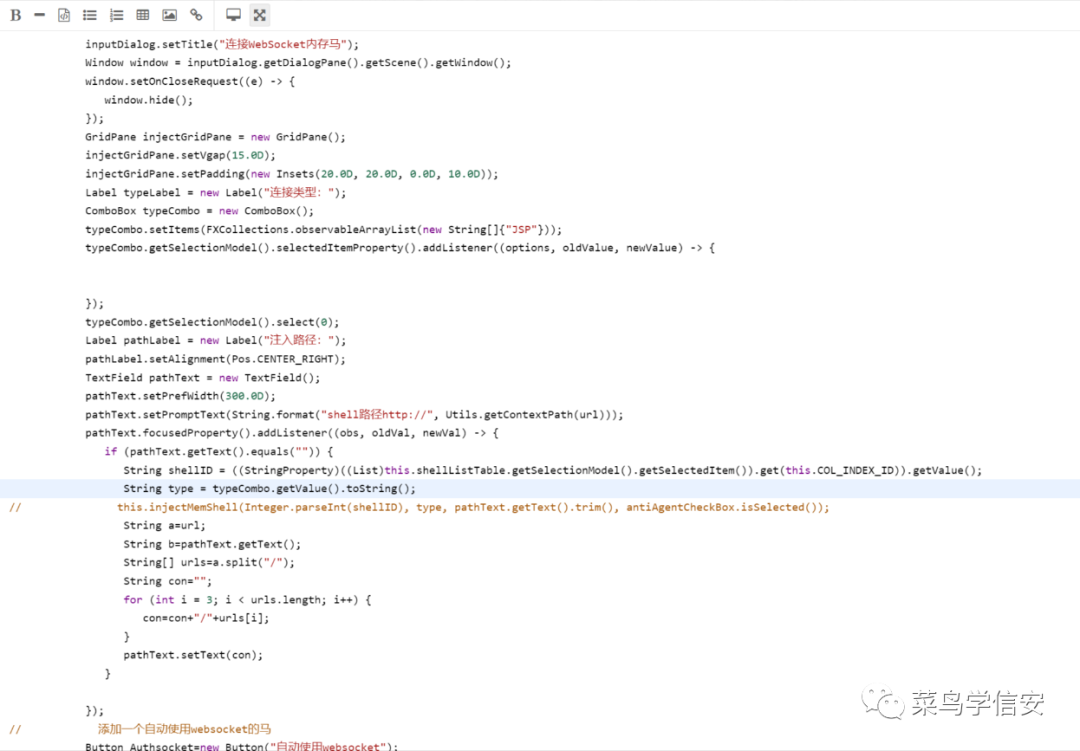The image size is (1080, 751).
Task: Toggle fullscreen editing mode off
Action: tap(260, 15)
